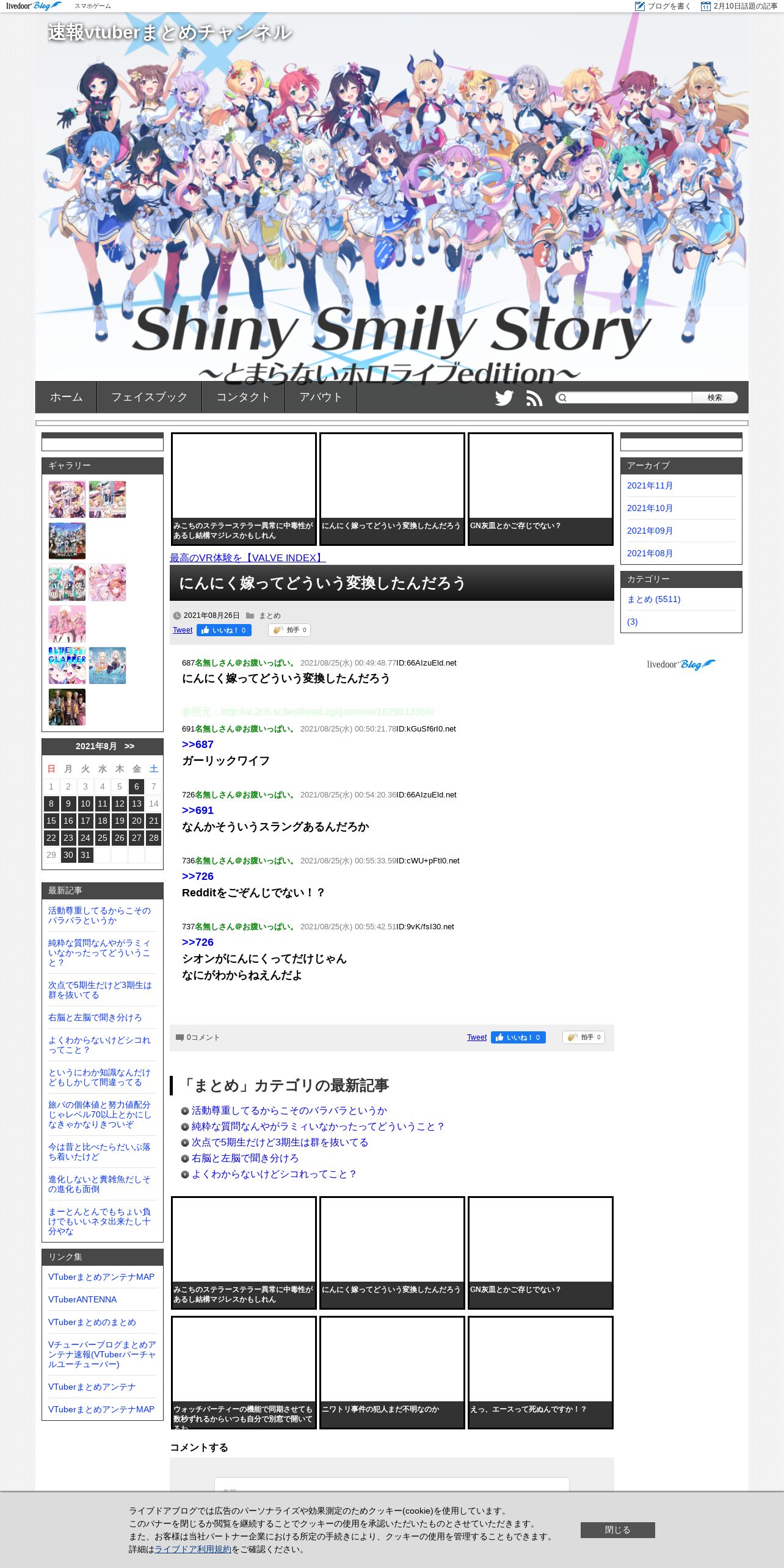The width and height of the screenshot is (784, 1568).
Task: Open the VTuberまとめアンテナ link
Action: 92,1387
